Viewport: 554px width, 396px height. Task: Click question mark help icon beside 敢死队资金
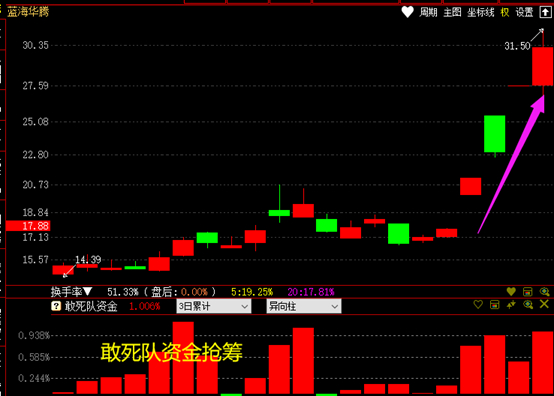point(56,306)
